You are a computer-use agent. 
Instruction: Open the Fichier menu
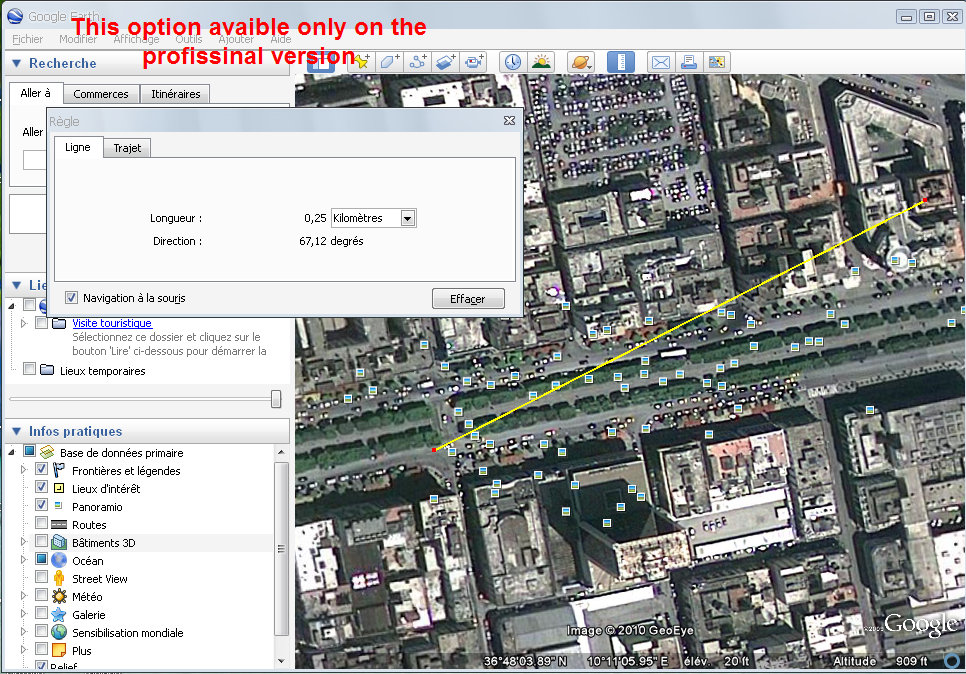coord(28,39)
